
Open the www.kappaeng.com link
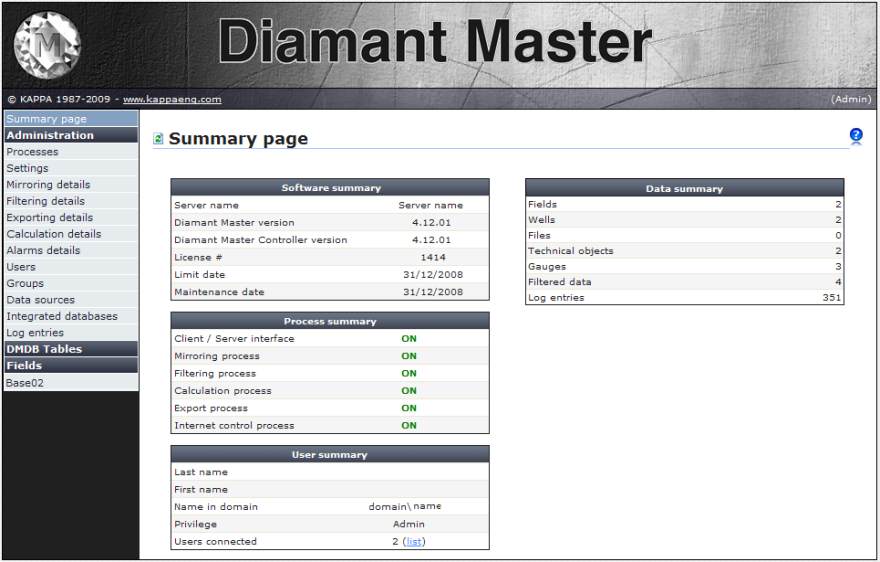pyautogui.click(x=172, y=99)
